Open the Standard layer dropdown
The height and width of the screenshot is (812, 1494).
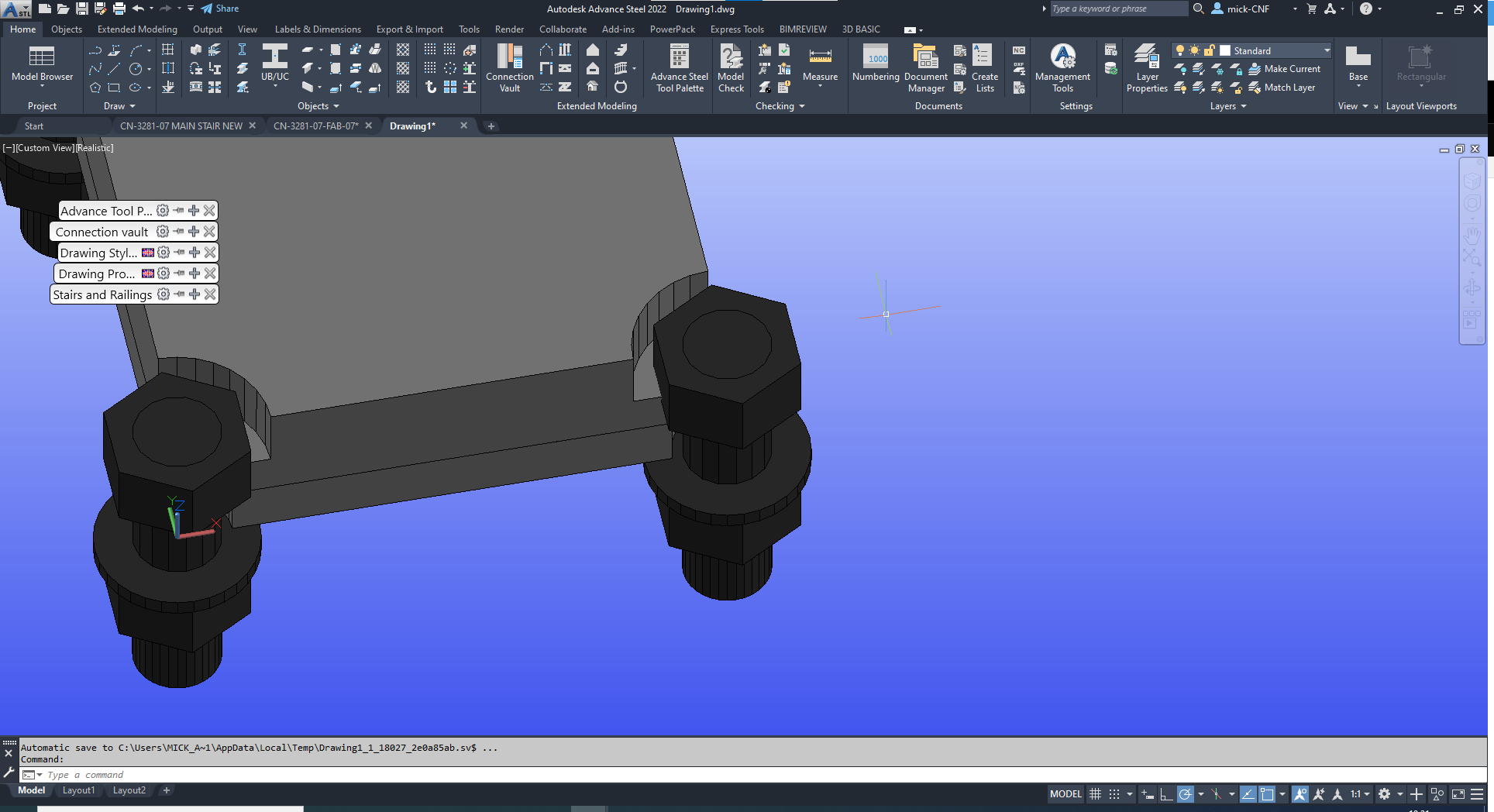(x=1326, y=50)
